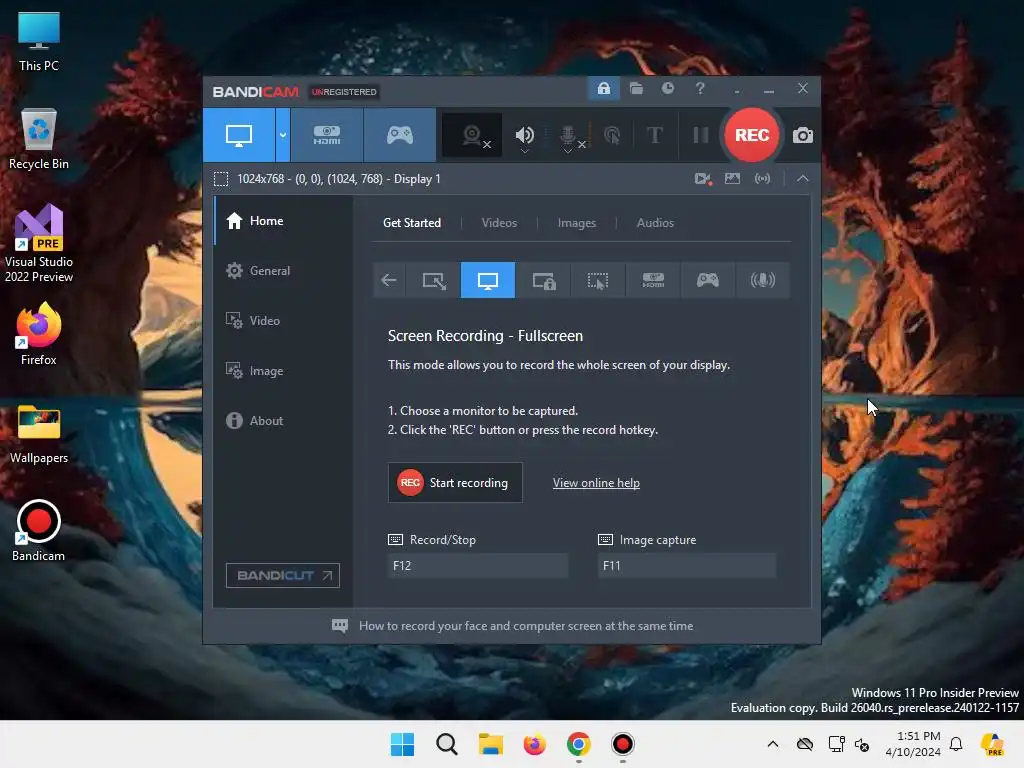The height and width of the screenshot is (768, 1024).
Task: Open the output folder icon
Action: 636,88
